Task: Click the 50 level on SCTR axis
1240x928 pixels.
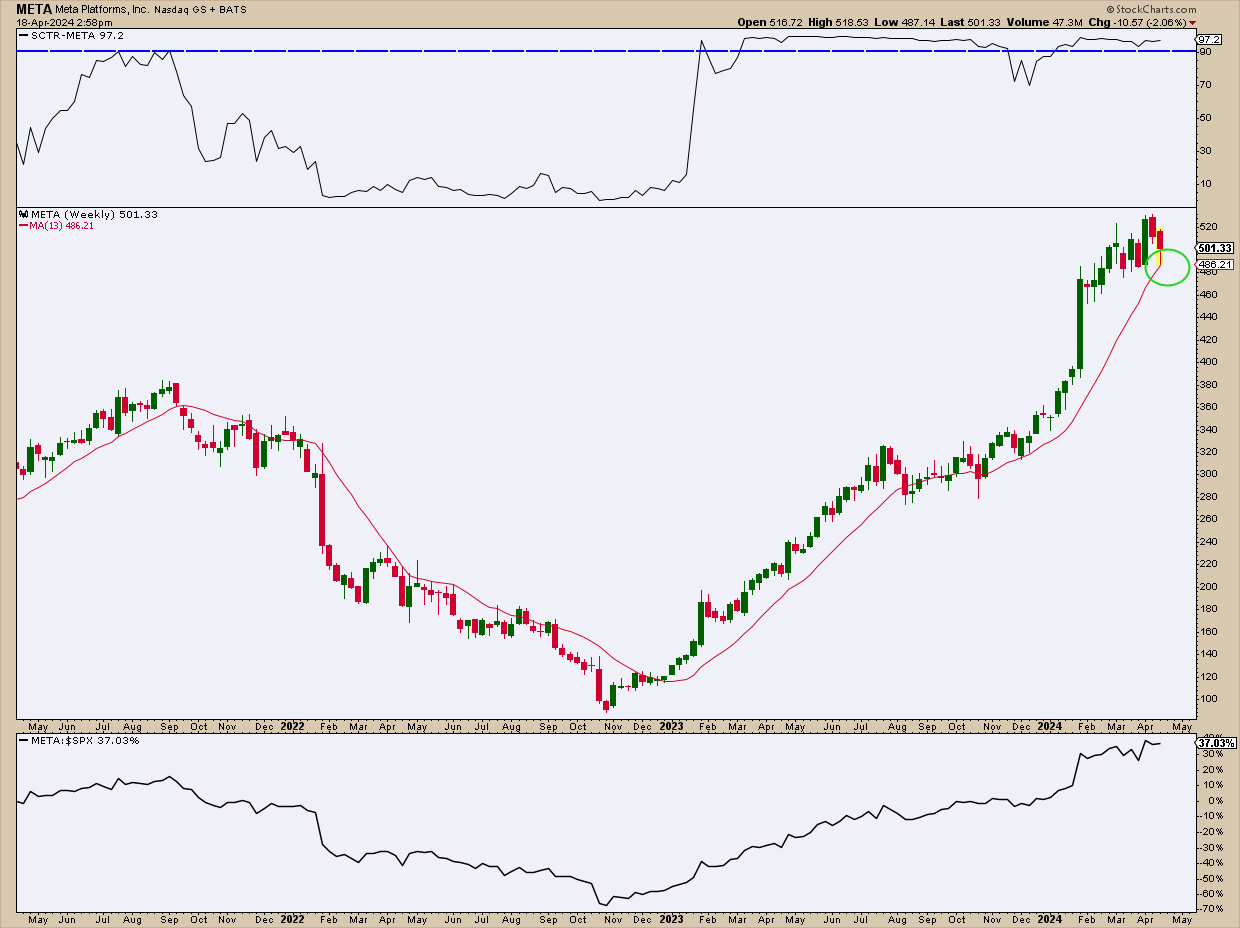Action: 1205,118
